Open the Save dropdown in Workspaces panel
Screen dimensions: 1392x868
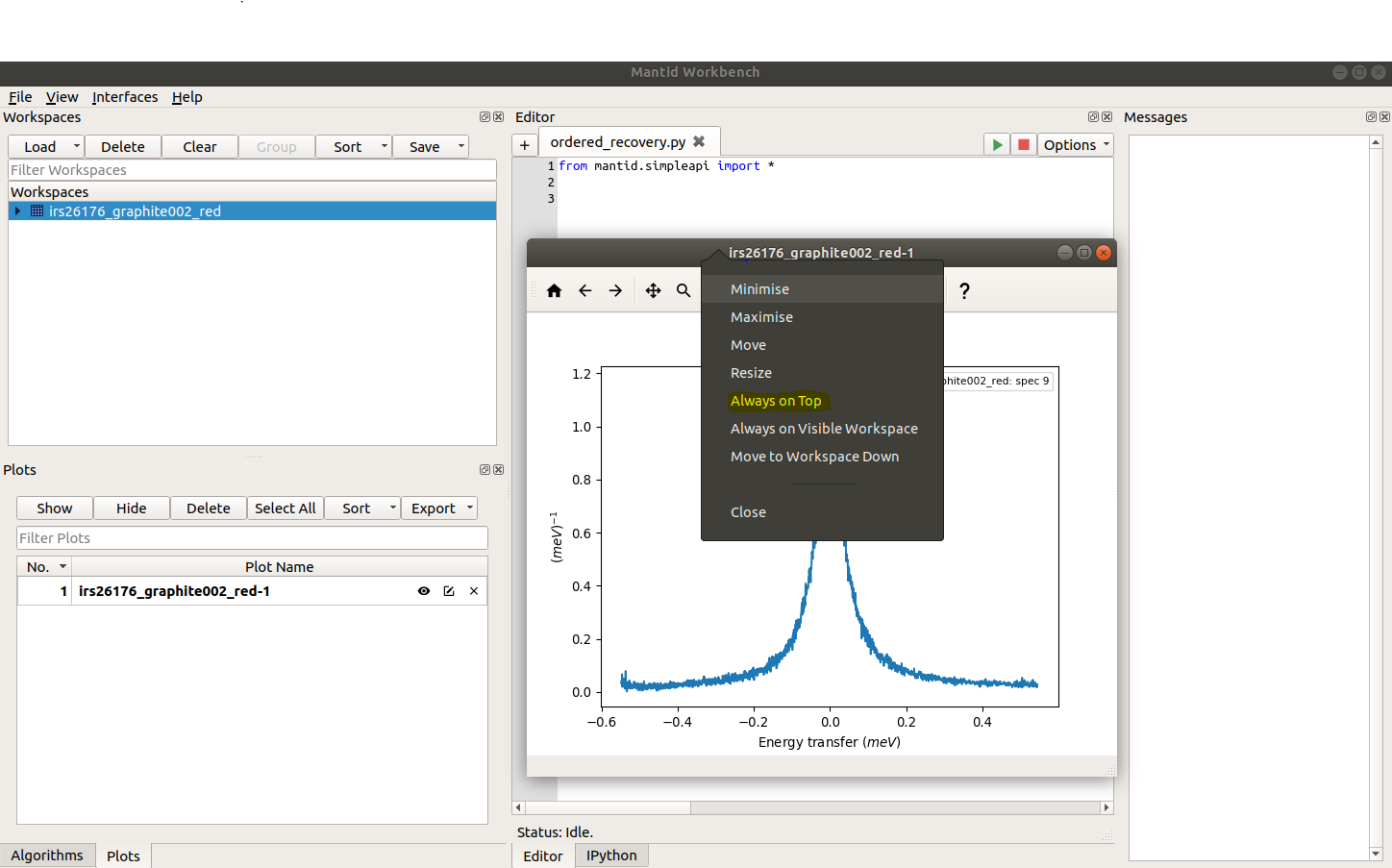tap(432, 147)
